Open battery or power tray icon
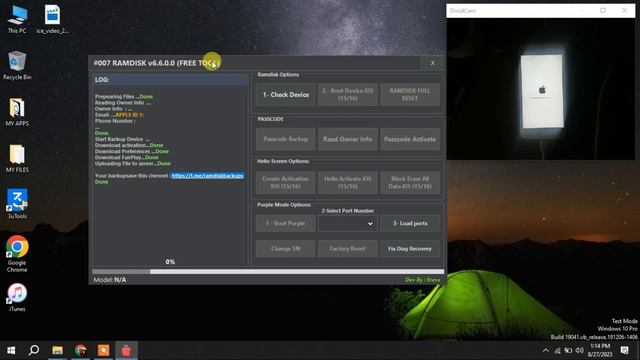The width and height of the screenshot is (640, 360). [568, 351]
